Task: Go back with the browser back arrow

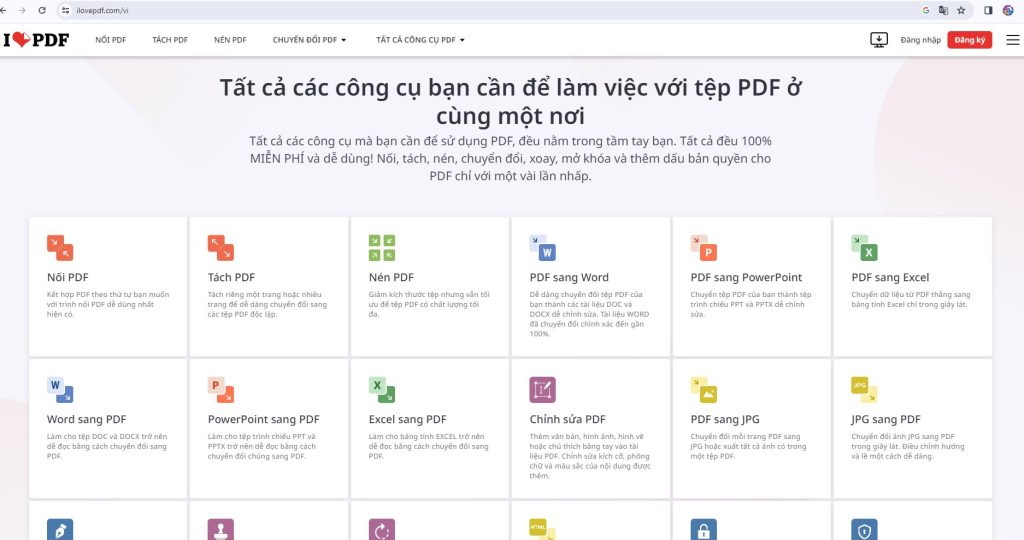Action: (3, 10)
